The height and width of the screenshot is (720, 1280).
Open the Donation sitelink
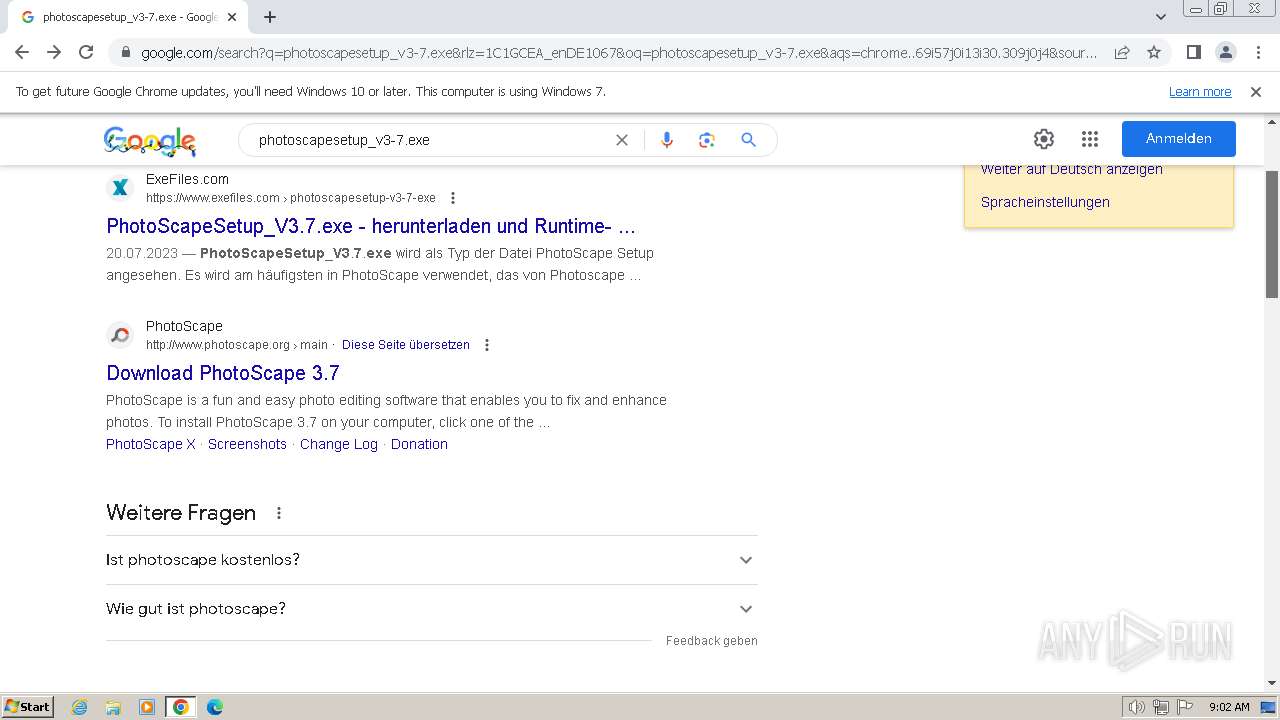419,444
